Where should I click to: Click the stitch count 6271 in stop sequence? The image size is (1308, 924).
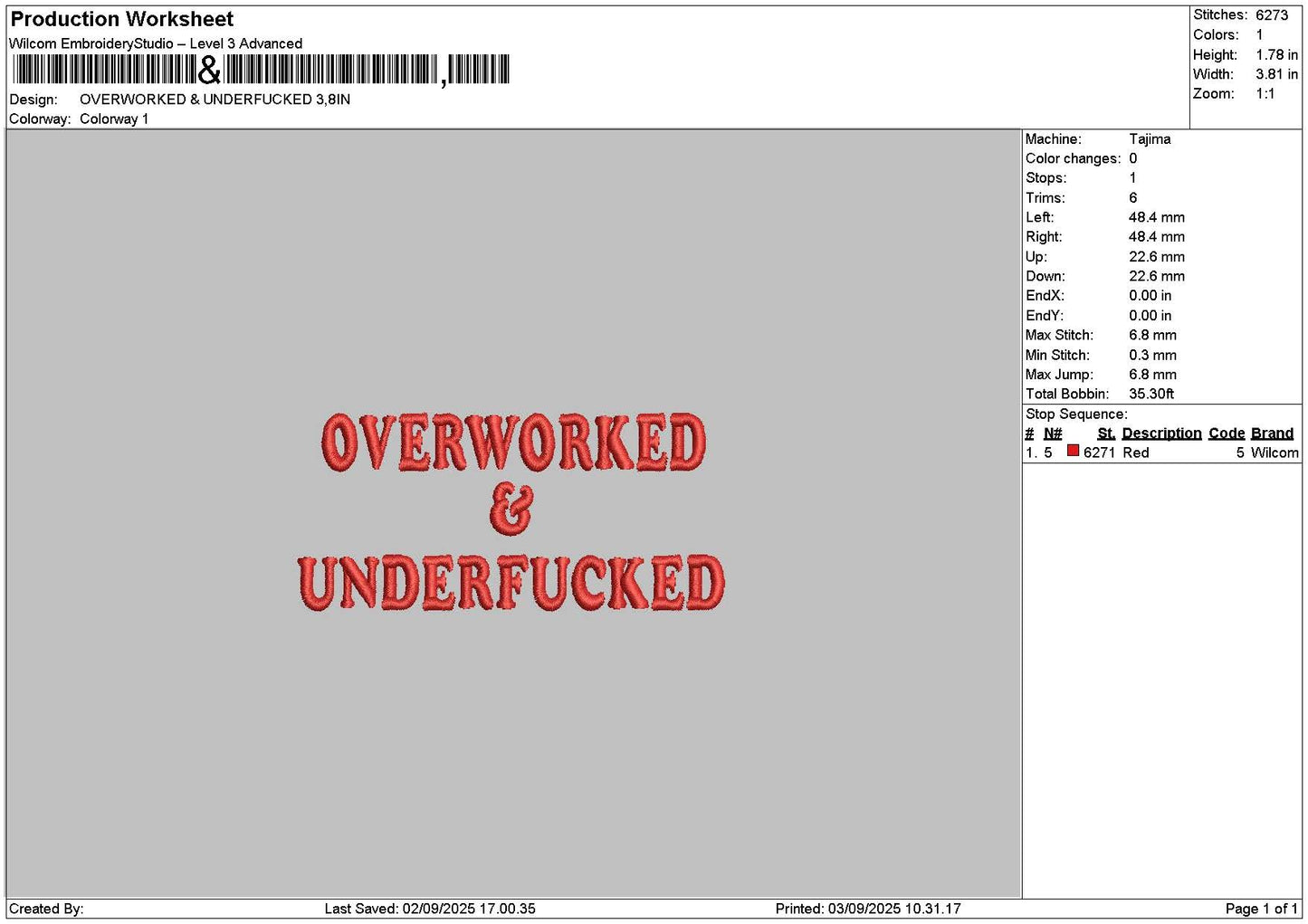(x=1099, y=453)
